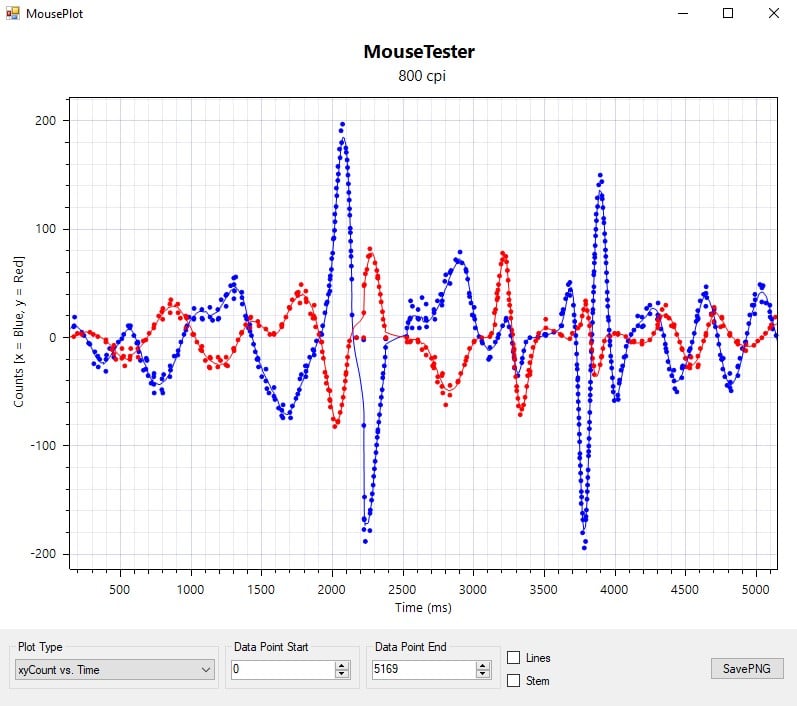
Task: Maximize the MousePlot window
Action: (x=728, y=14)
